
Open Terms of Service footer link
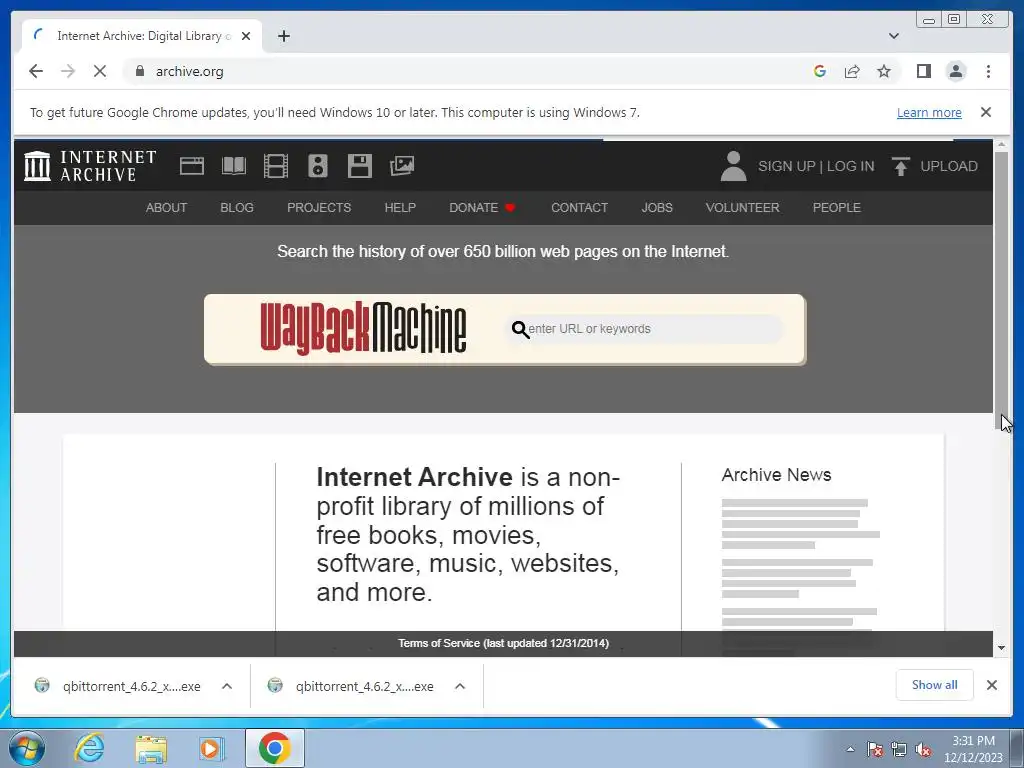click(504, 643)
